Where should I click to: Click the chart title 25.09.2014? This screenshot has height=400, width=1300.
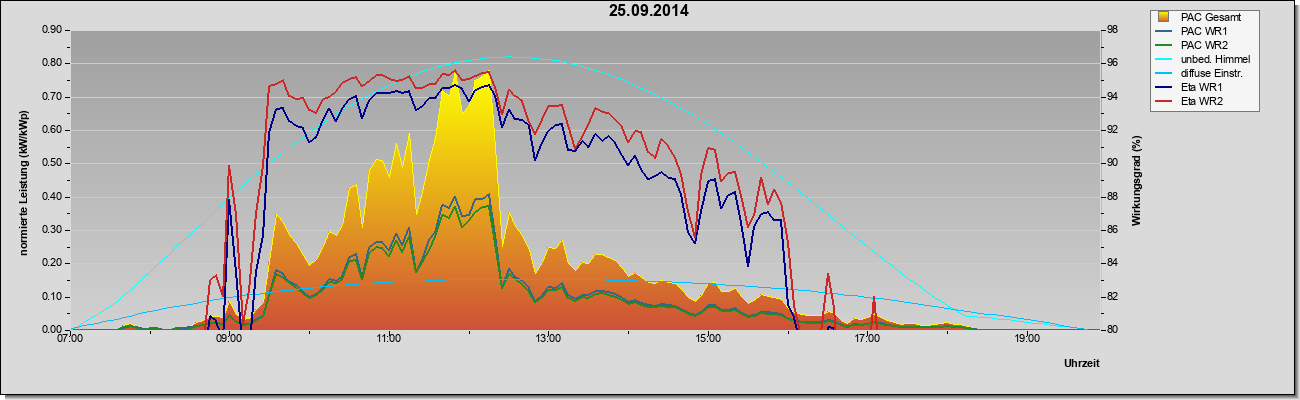tap(648, 11)
